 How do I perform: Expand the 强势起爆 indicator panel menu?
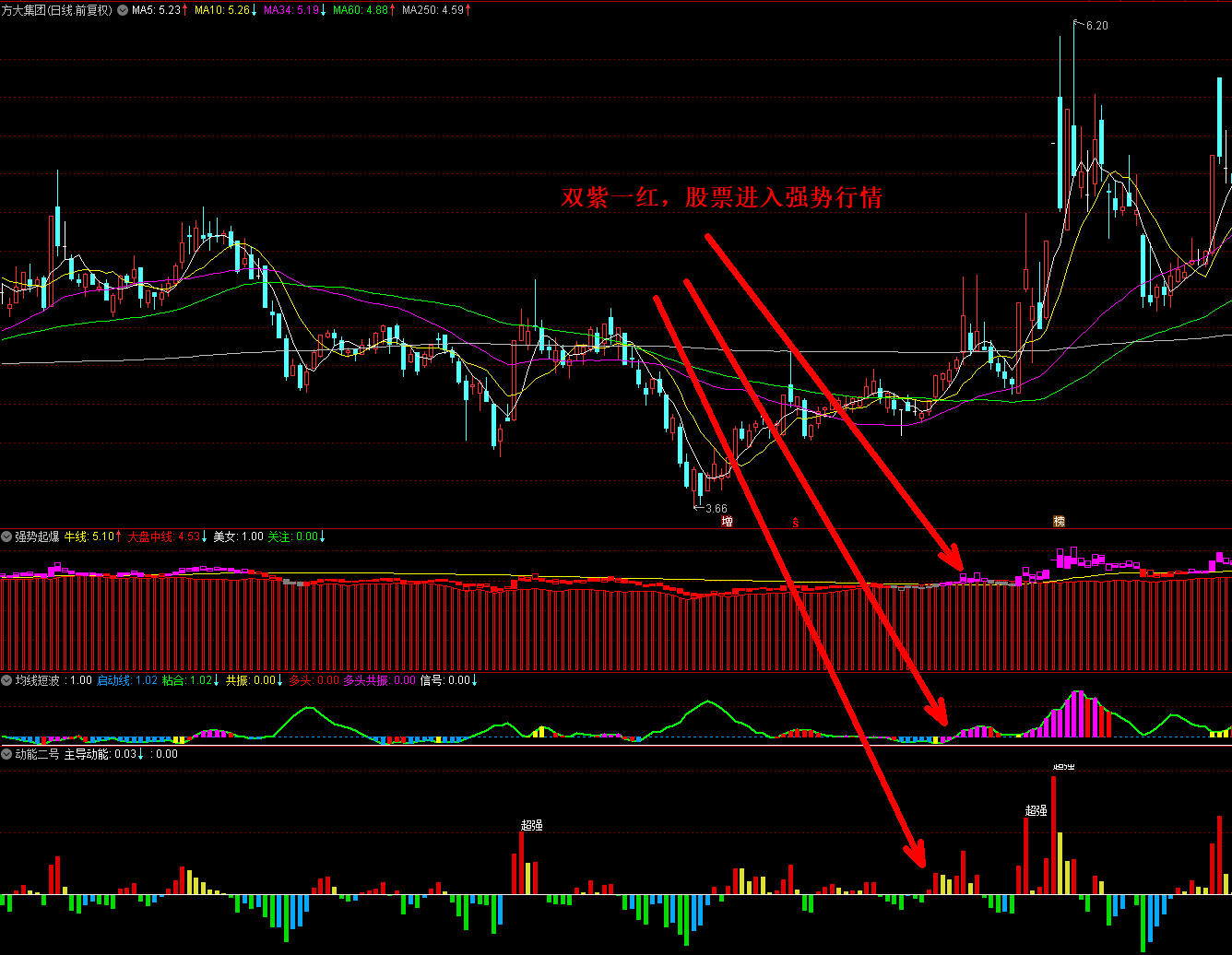pyautogui.click(x=6, y=536)
